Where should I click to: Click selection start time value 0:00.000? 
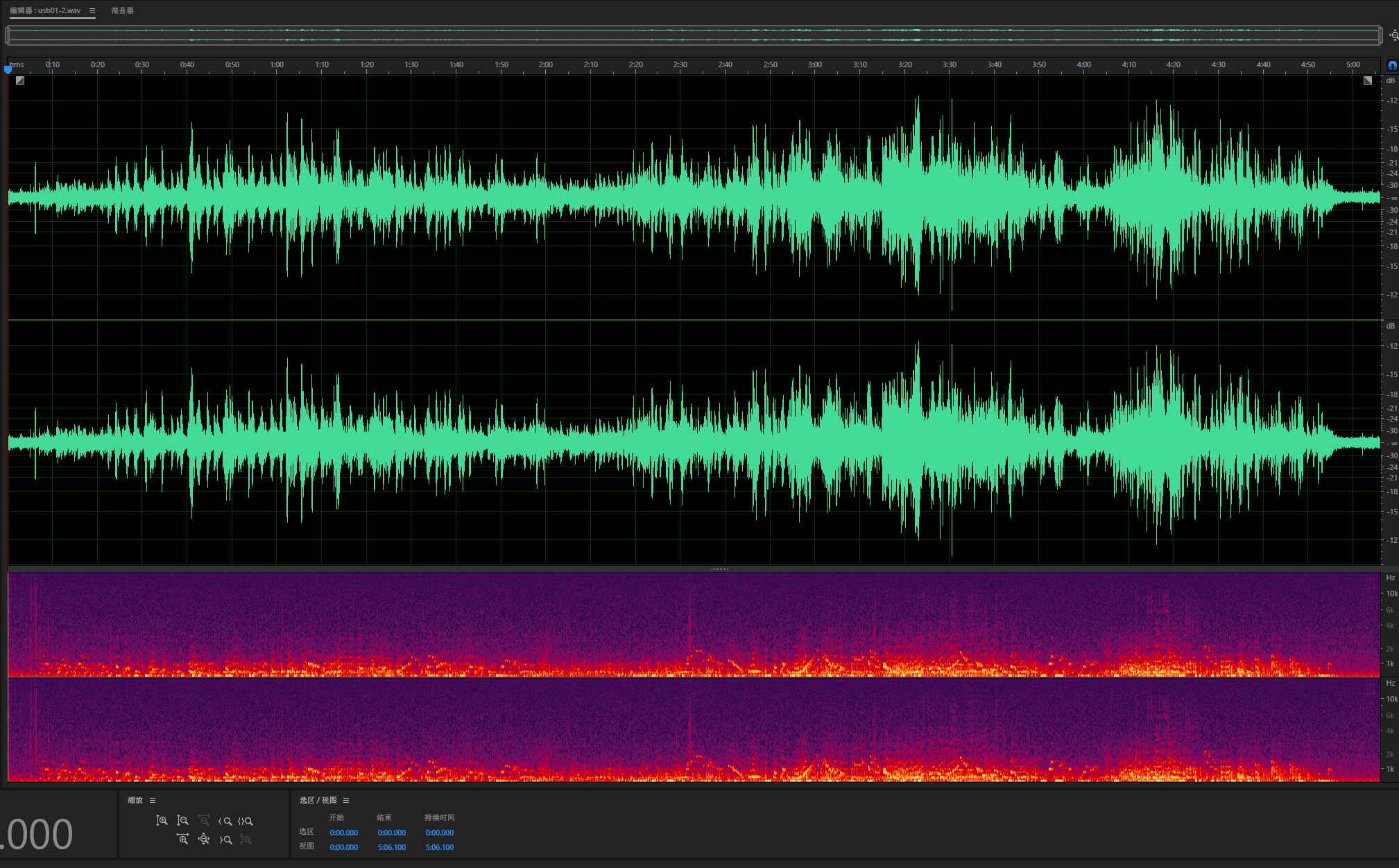pos(344,833)
